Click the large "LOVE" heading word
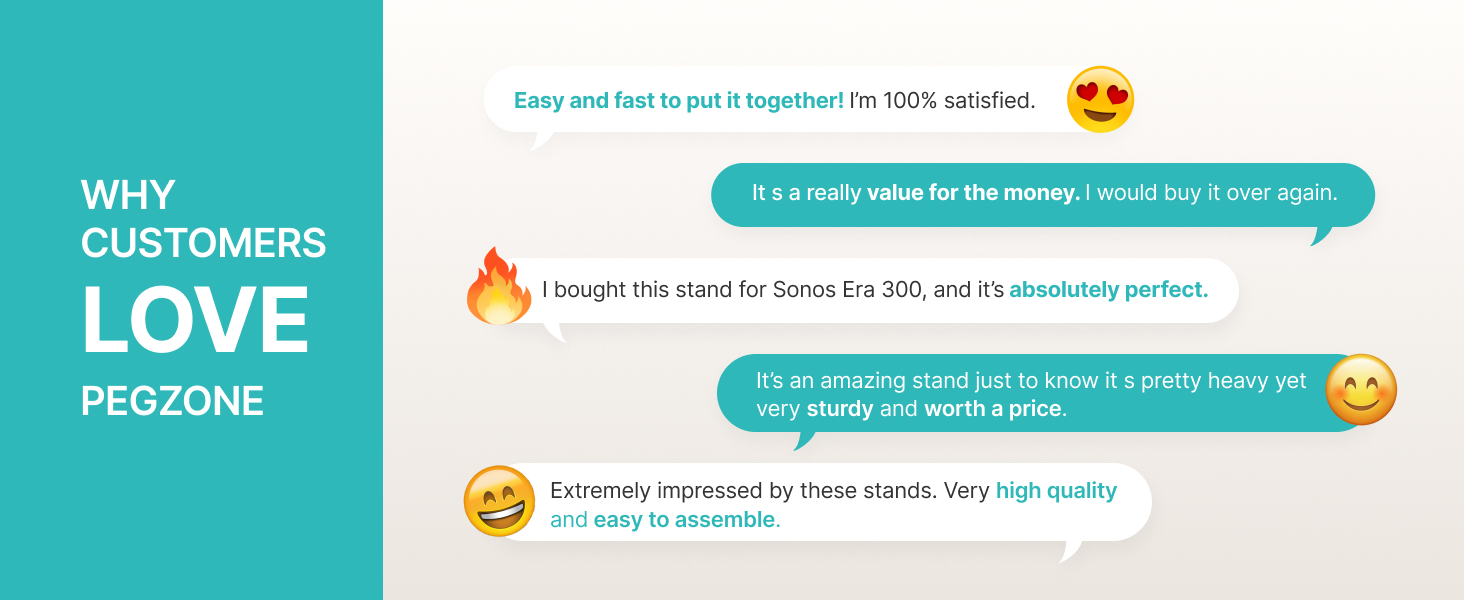 [x=195, y=321]
